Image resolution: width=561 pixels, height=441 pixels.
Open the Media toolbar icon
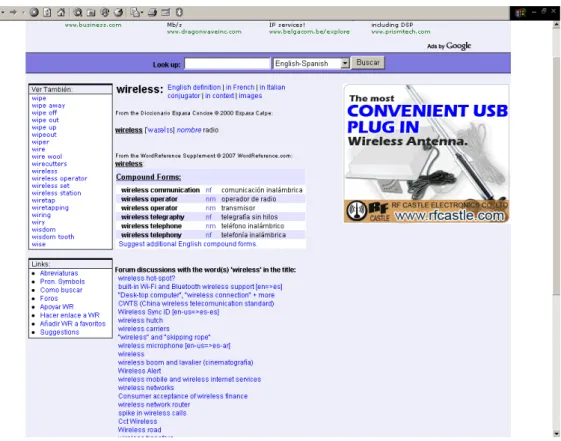(x=105, y=13)
